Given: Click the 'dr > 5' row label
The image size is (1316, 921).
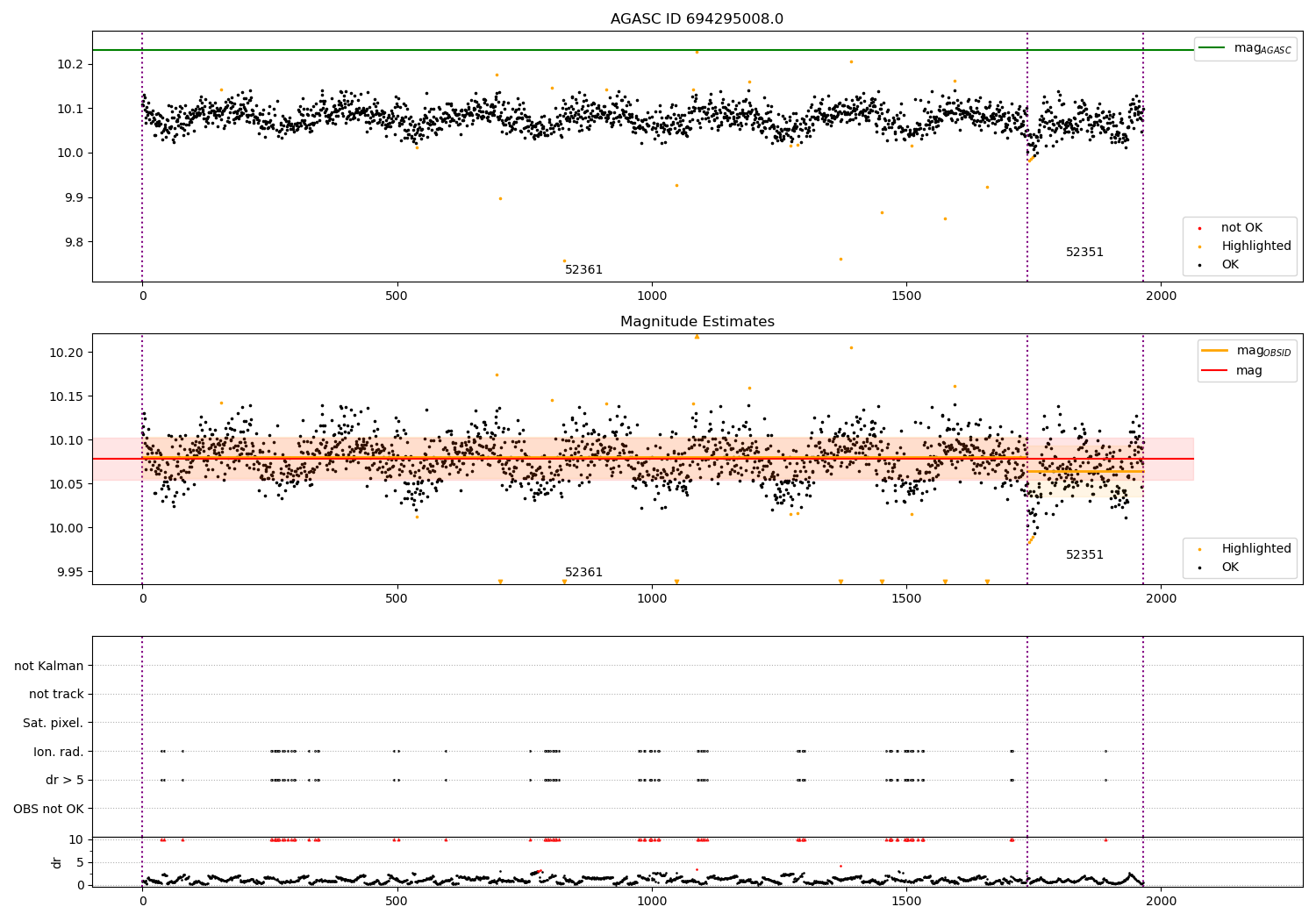Looking at the screenshot, I should tap(65, 781).
